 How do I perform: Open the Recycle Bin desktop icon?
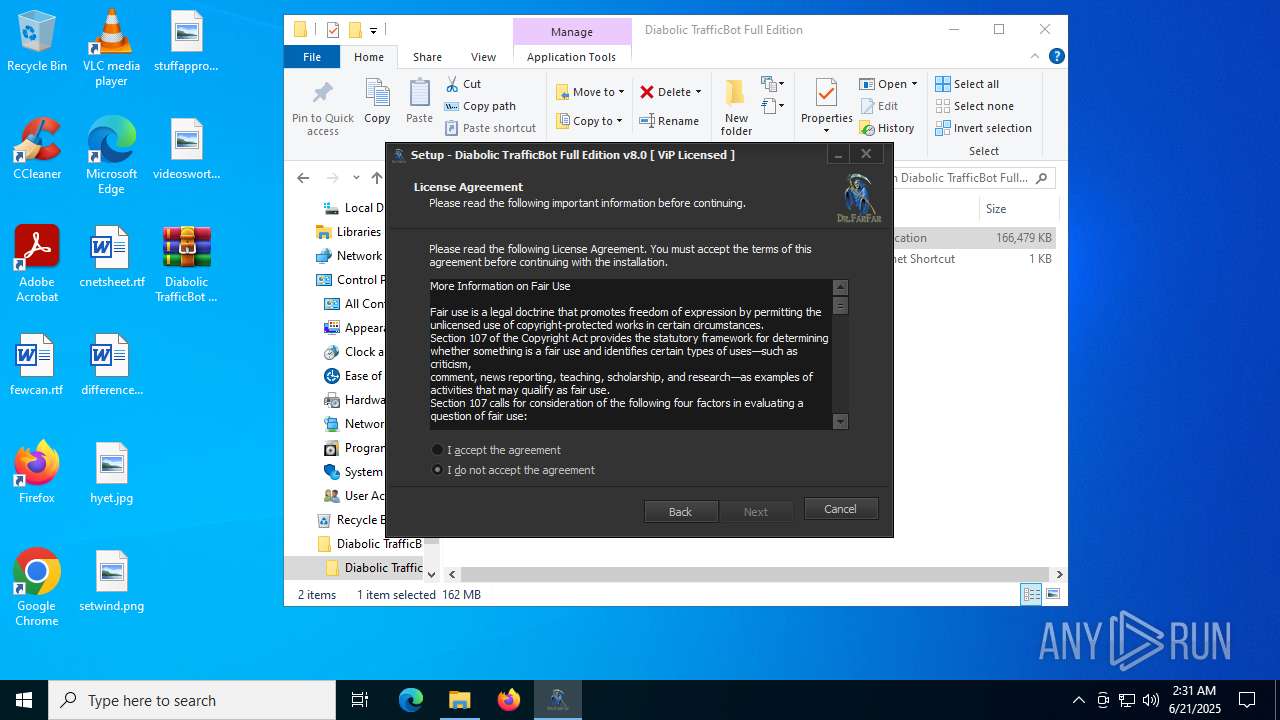pos(37,42)
